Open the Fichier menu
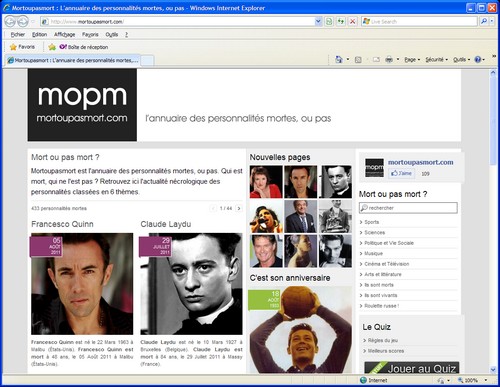 [x=18, y=34]
